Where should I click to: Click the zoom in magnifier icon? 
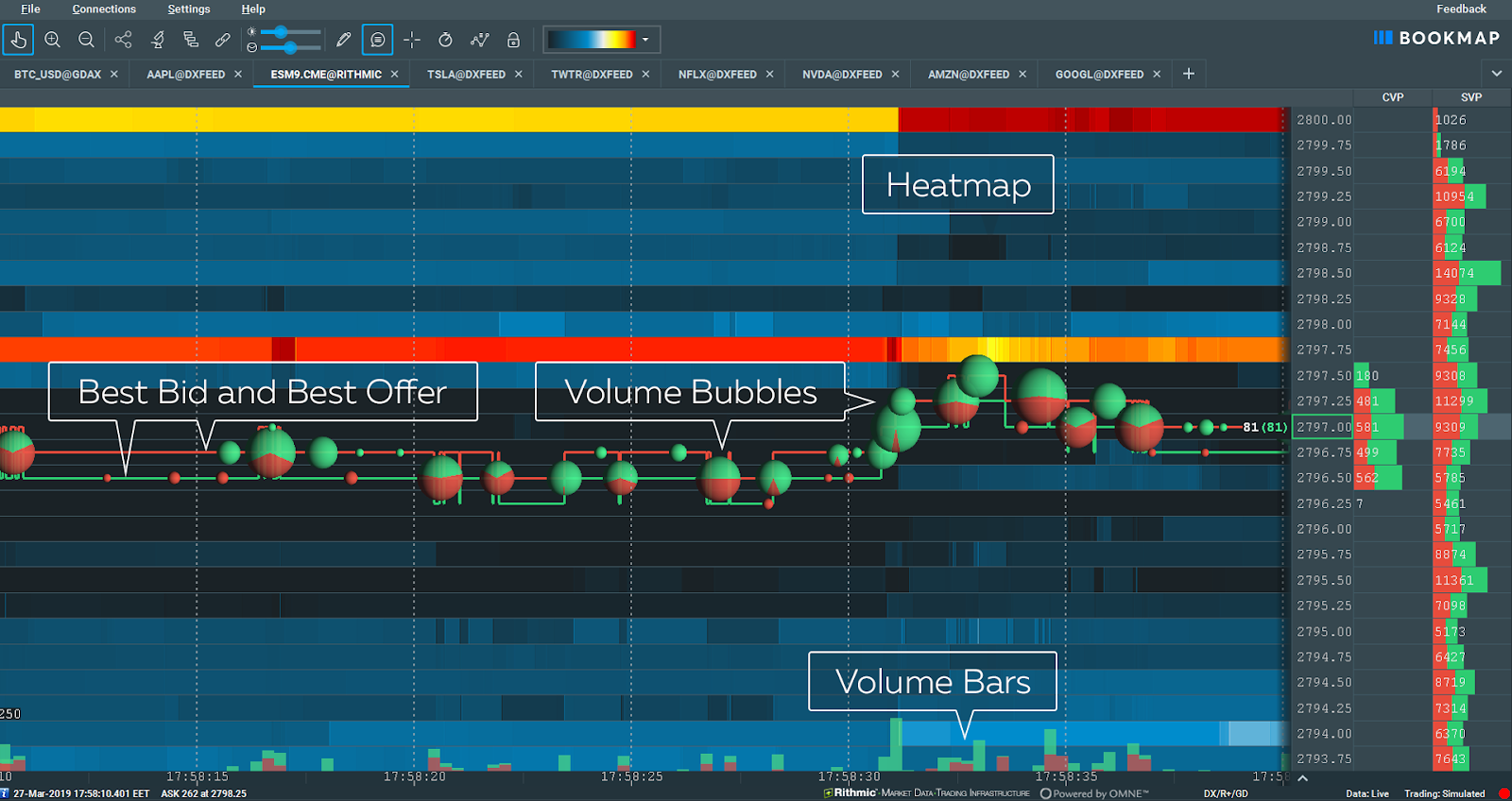coord(53,40)
